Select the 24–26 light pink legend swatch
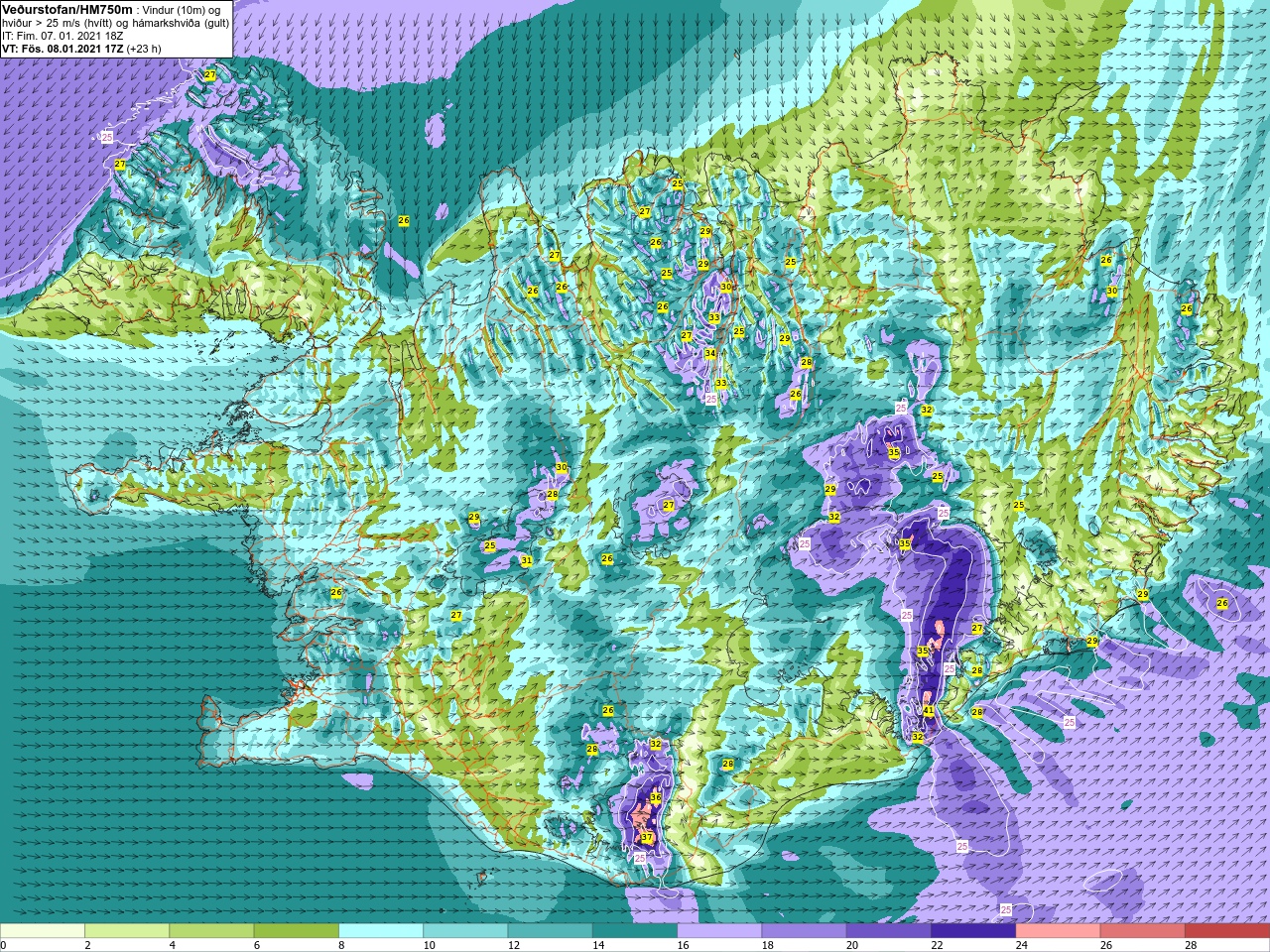 pos(1059,931)
